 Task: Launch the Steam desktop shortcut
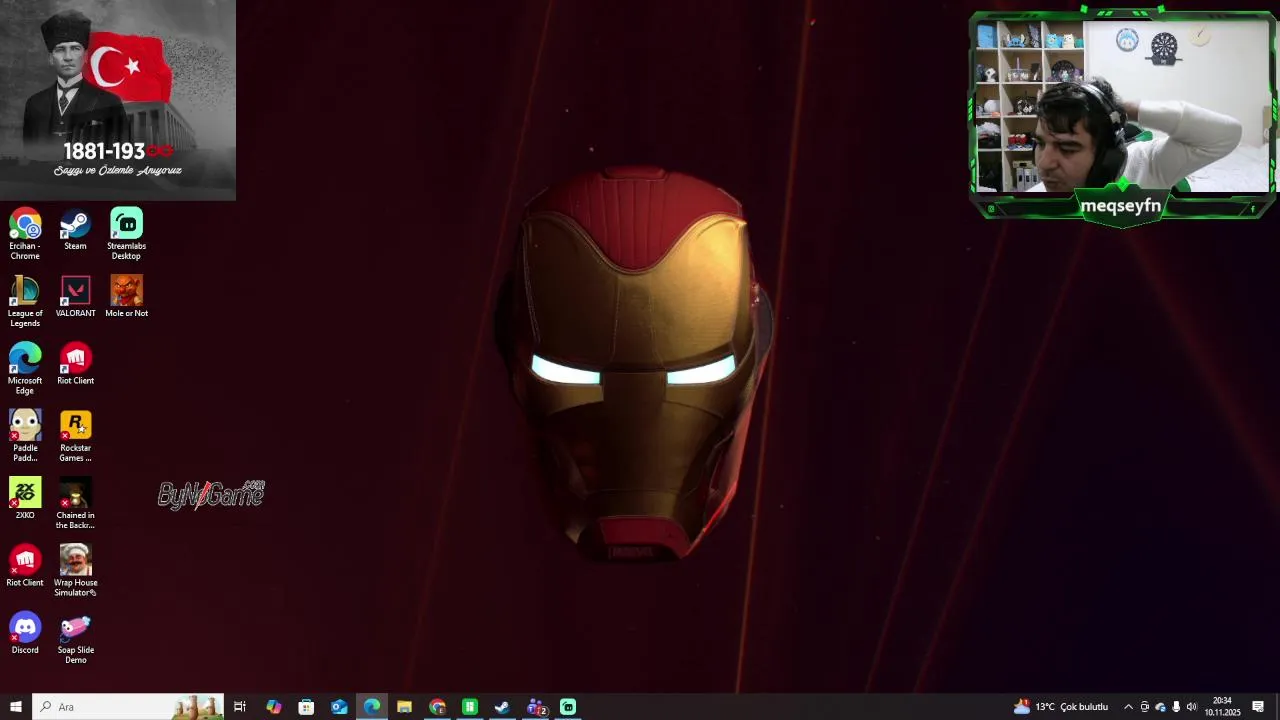pos(75,230)
